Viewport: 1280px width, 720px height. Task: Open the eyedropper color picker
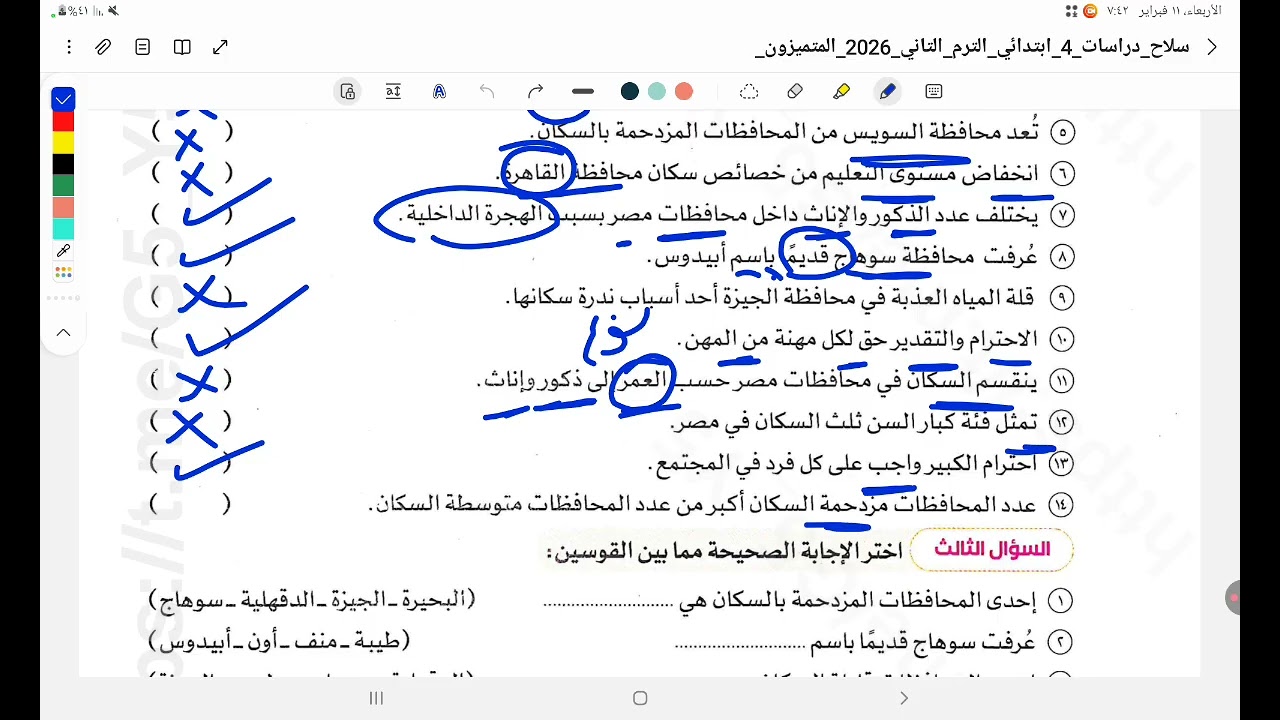click(x=63, y=251)
